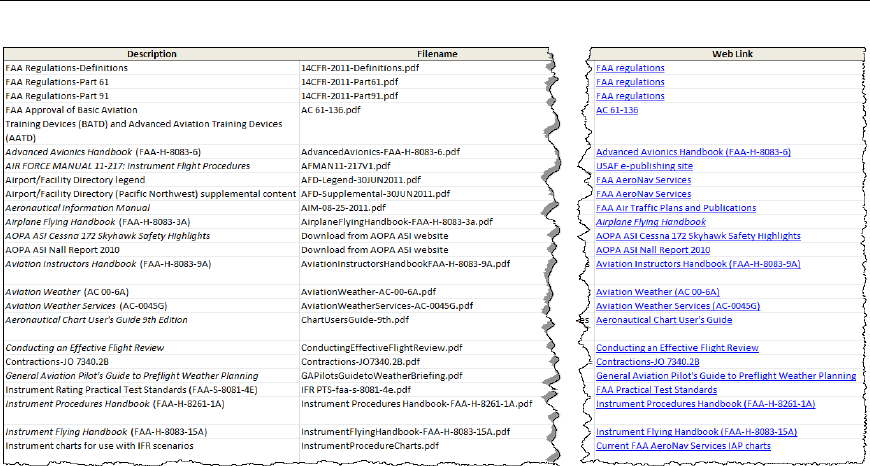Select InstrumentFlyingHandbook-FAA-H-8083-15A.pdf cell
The height and width of the screenshot is (466, 870).
[x=406, y=432]
